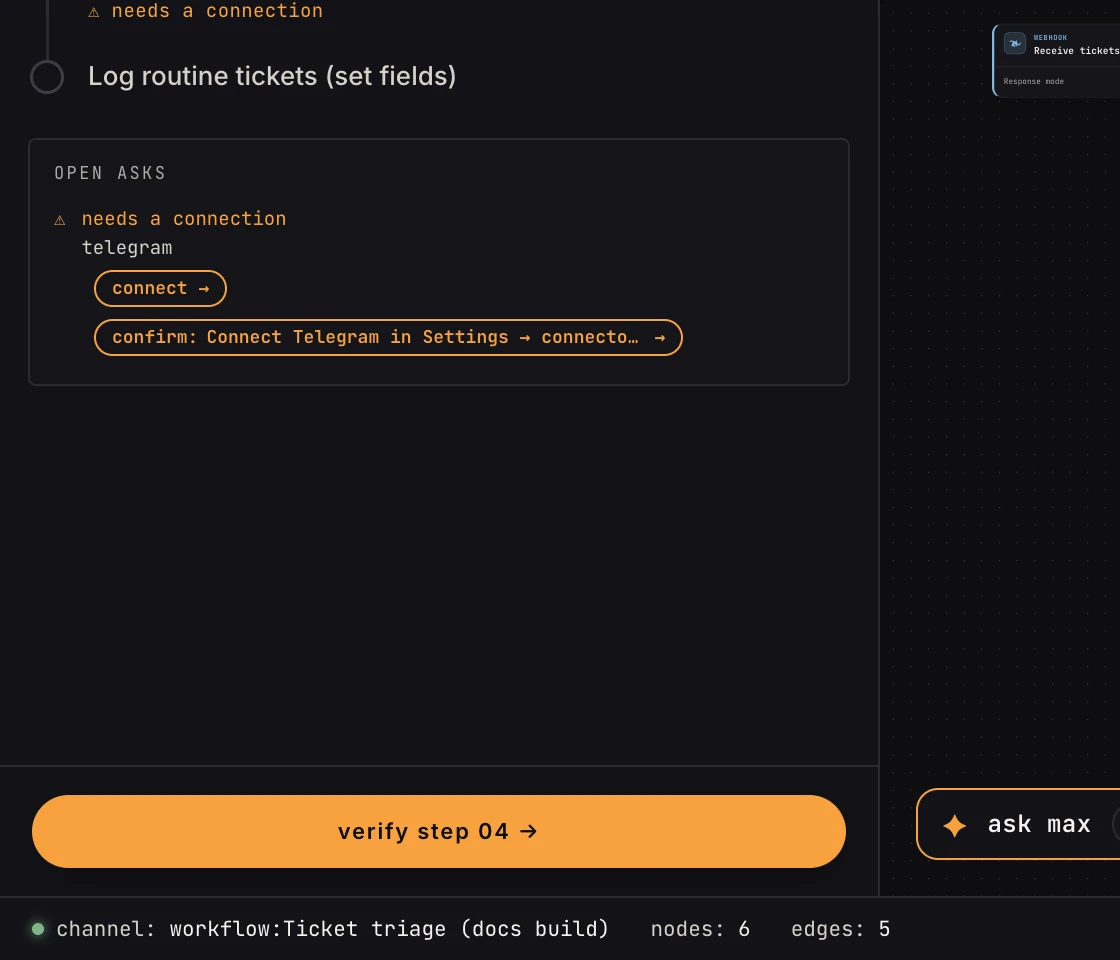Click the green channel status dot
The width and height of the screenshot is (1120, 960).
(x=38, y=929)
